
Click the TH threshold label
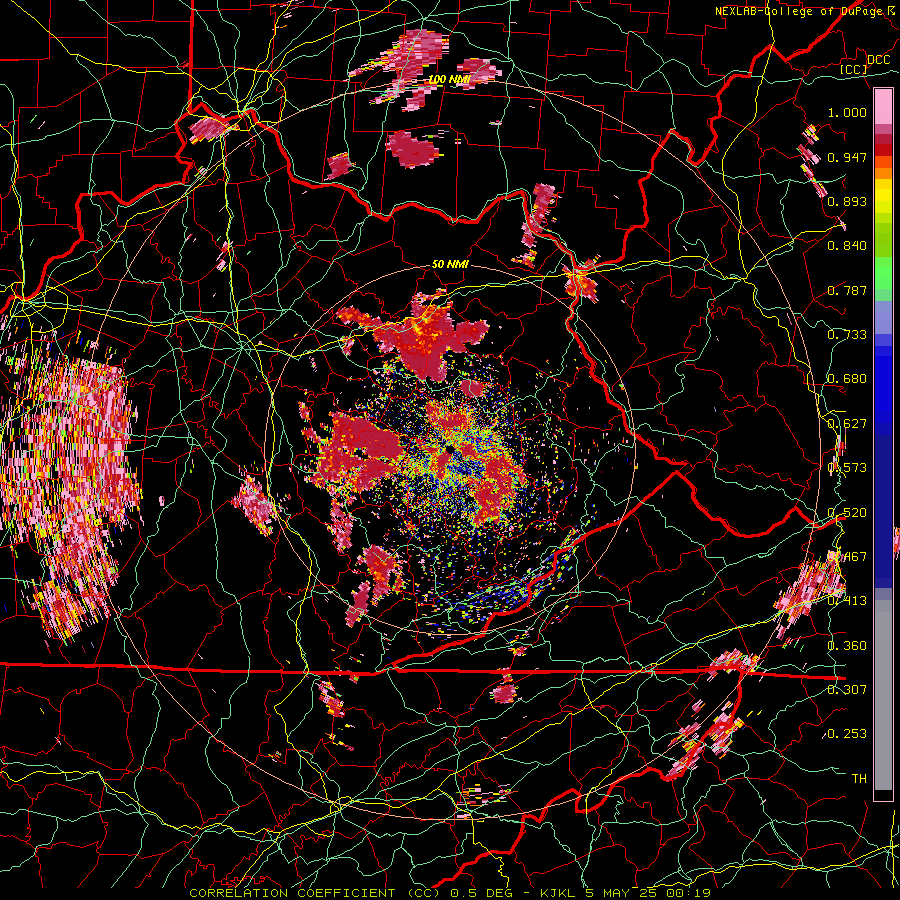859,778
